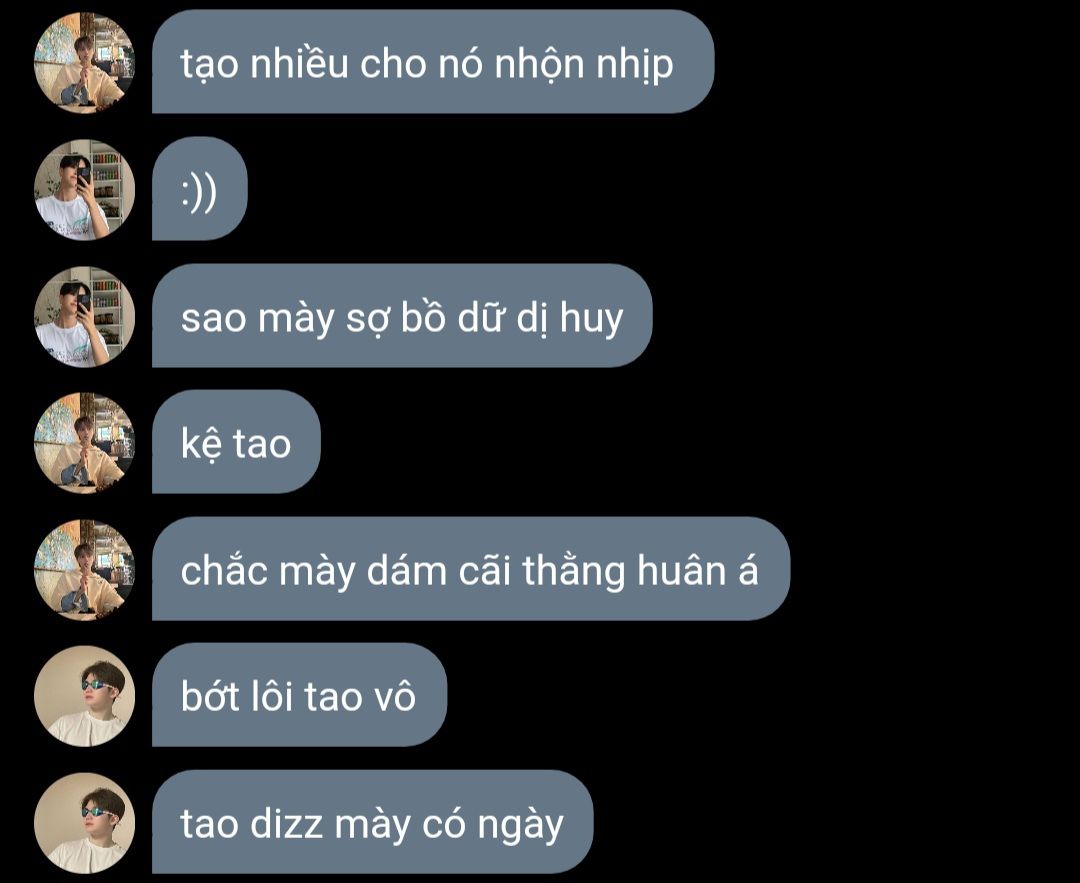This screenshot has width=1080, height=883.
Task: Tap the sunglasses avatar beside 'tao dizz mày có ngày'
Action: pyautogui.click(x=84, y=822)
